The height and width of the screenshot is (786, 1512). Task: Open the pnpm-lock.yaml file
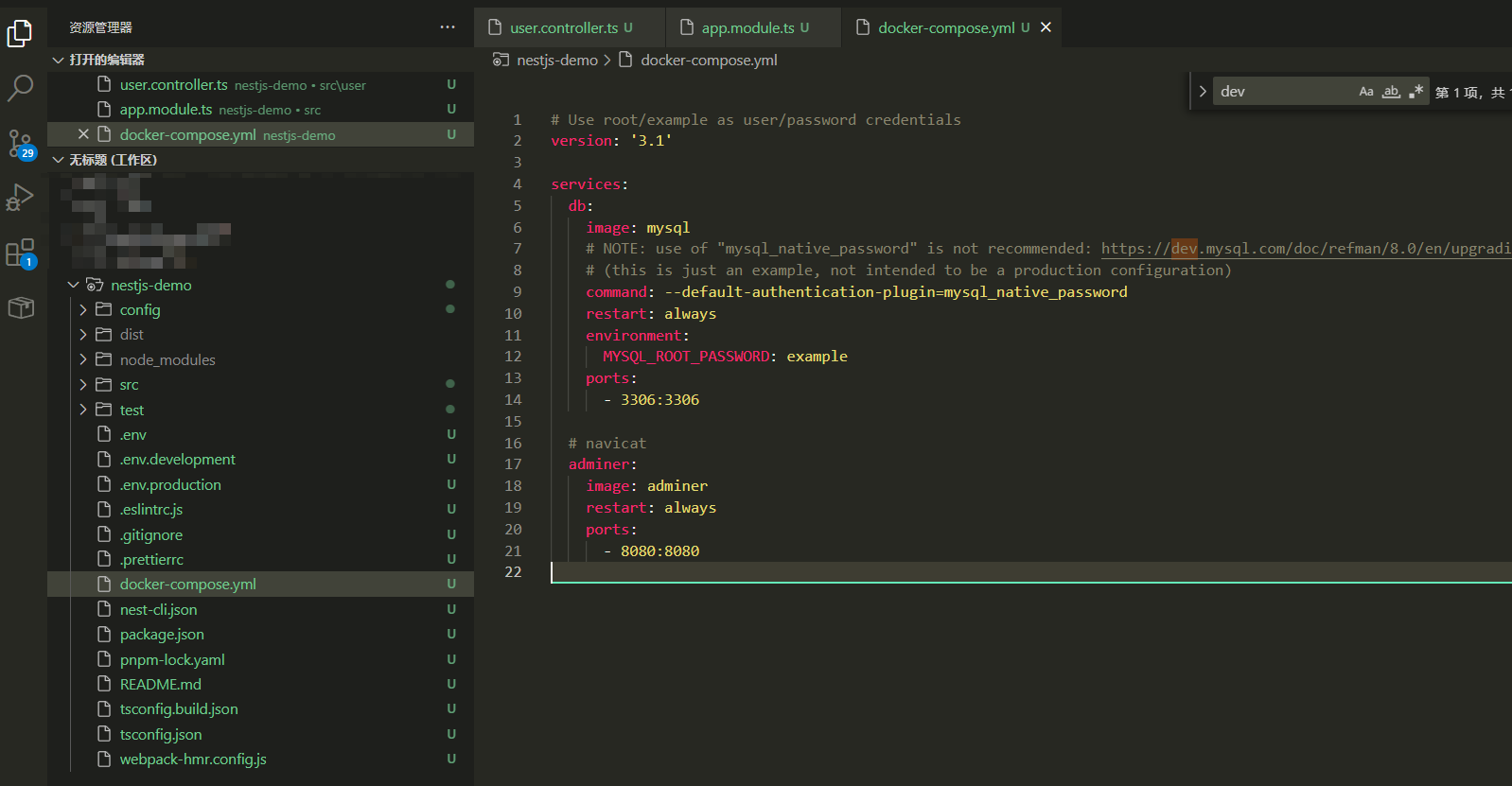[260, 659]
